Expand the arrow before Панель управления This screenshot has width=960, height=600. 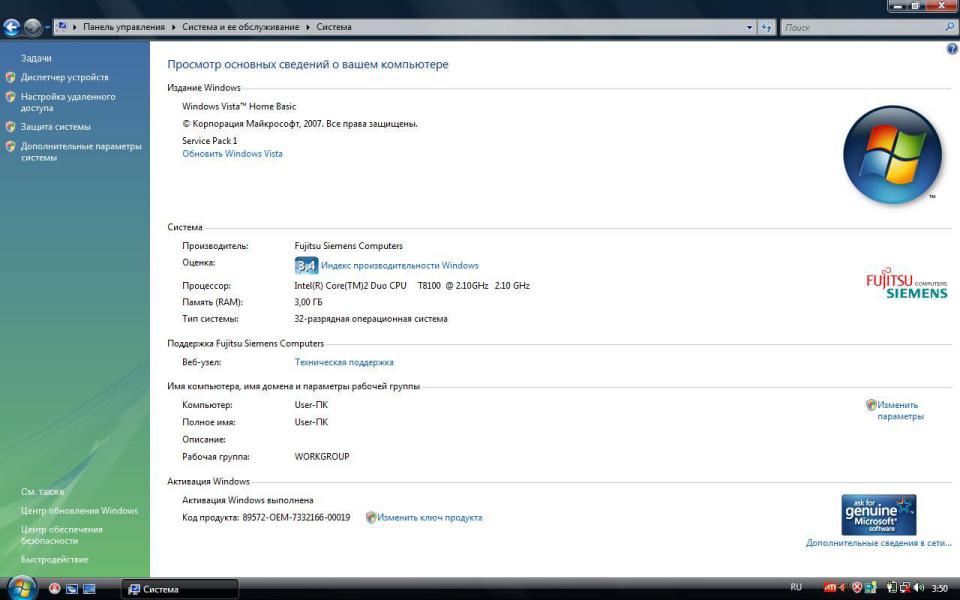75,27
